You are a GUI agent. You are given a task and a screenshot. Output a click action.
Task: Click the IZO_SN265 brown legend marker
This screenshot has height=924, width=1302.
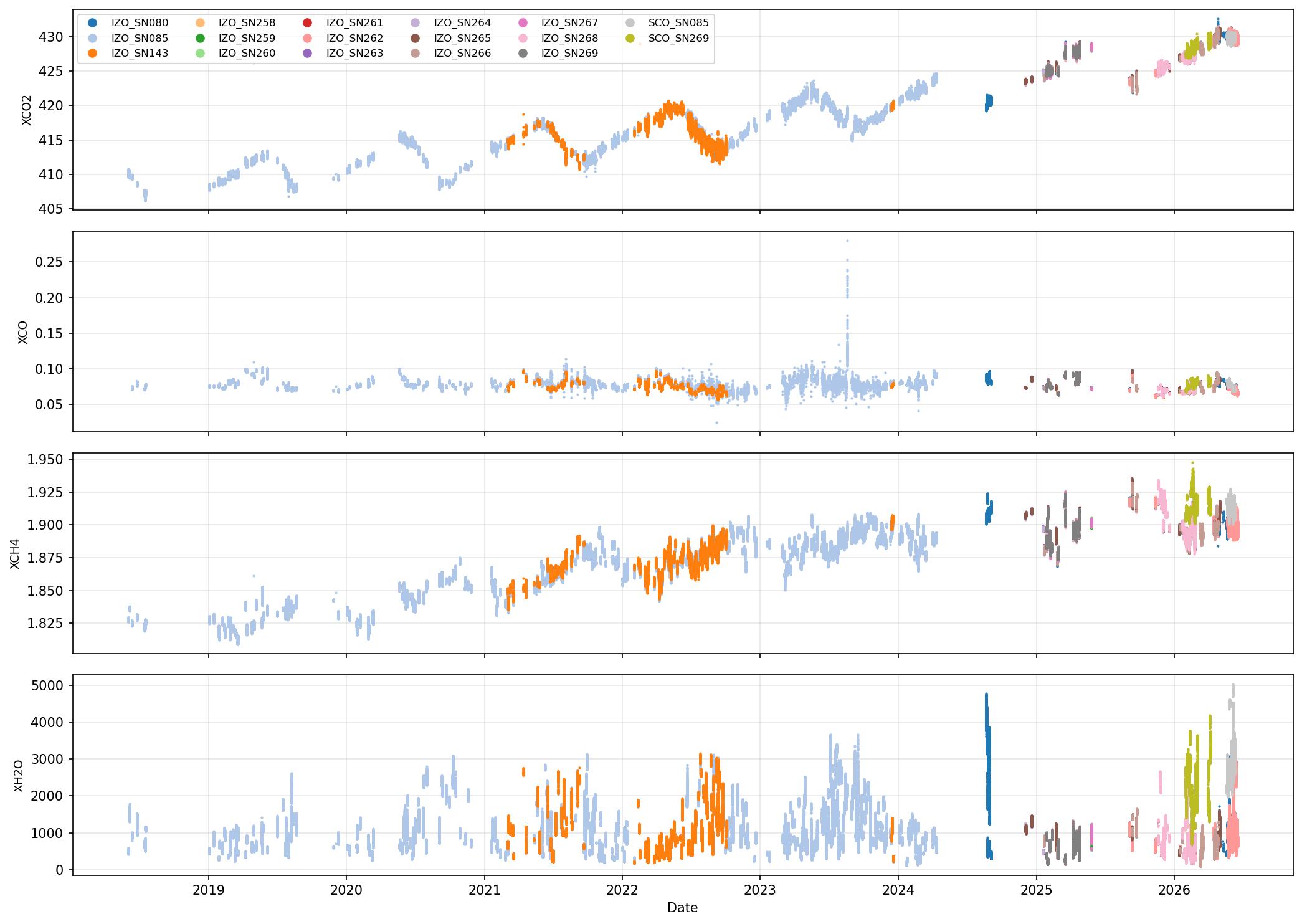(416, 38)
